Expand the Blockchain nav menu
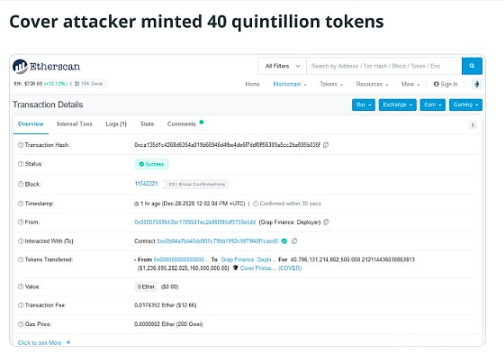This screenshot has height=360, width=504. [x=289, y=84]
